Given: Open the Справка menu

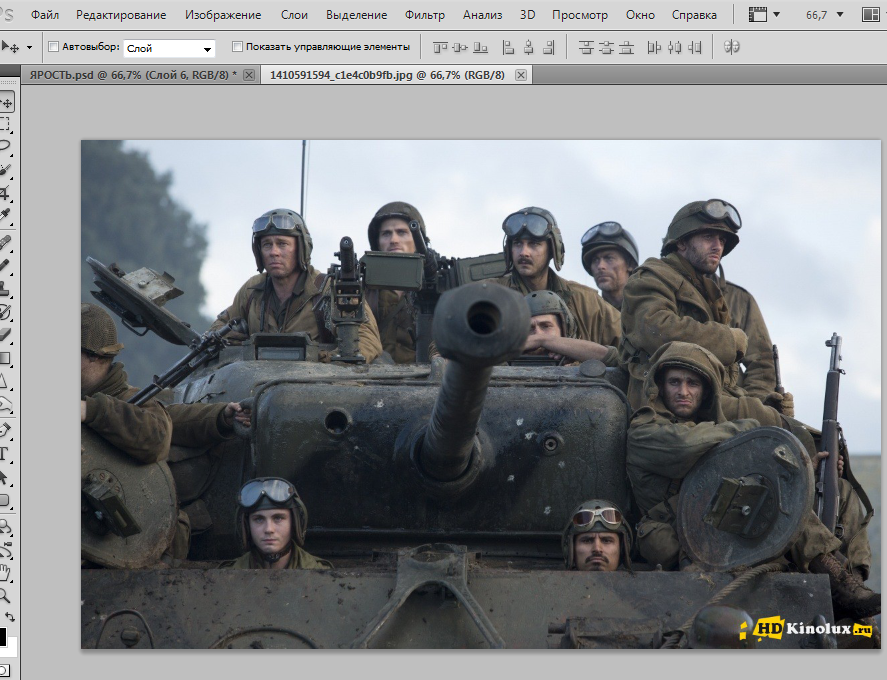Looking at the screenshot, I should 694,15.
